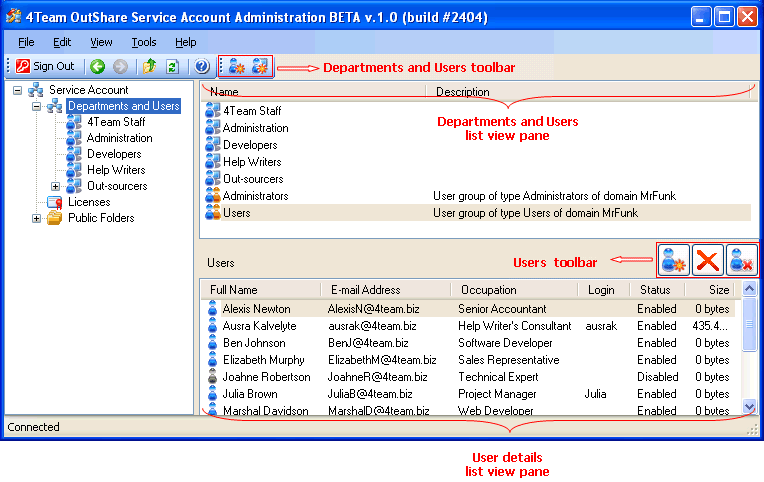This screenshot has width=764, height=482.
Task: Click the user list scrollbar thumb
Action: (x=749, y=324)
